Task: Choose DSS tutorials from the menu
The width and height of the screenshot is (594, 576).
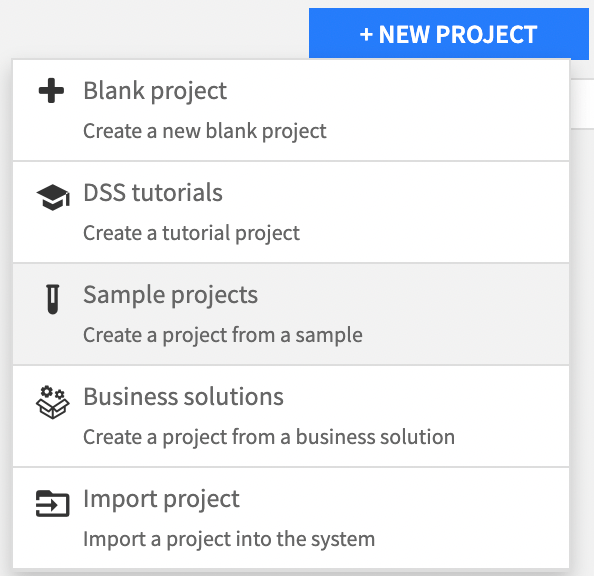Action: pyautogui.click(x=291, y=212)
